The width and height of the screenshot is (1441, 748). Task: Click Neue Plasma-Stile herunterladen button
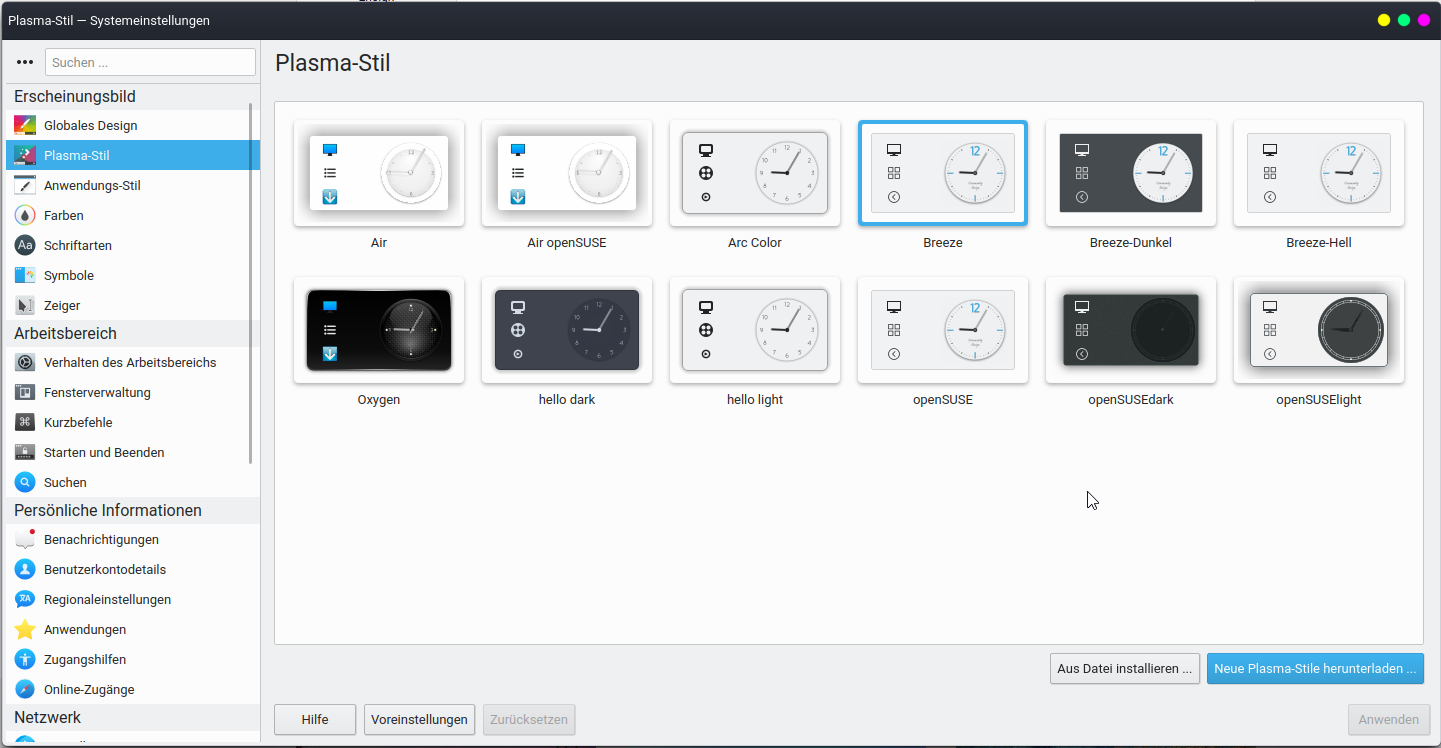pos(1315,669)
